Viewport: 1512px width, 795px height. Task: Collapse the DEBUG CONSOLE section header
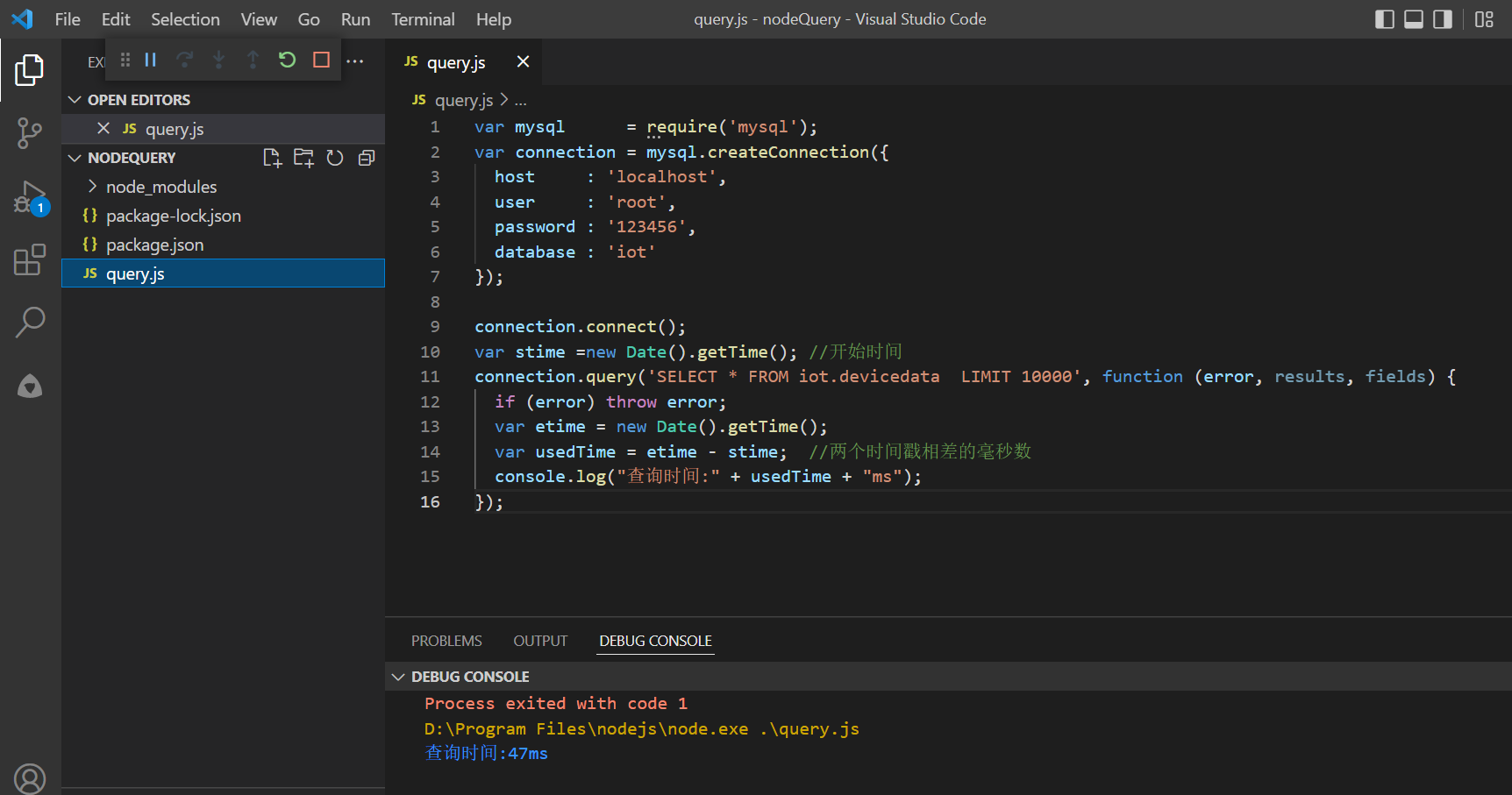pyautogui.click(x=398, y=677)
